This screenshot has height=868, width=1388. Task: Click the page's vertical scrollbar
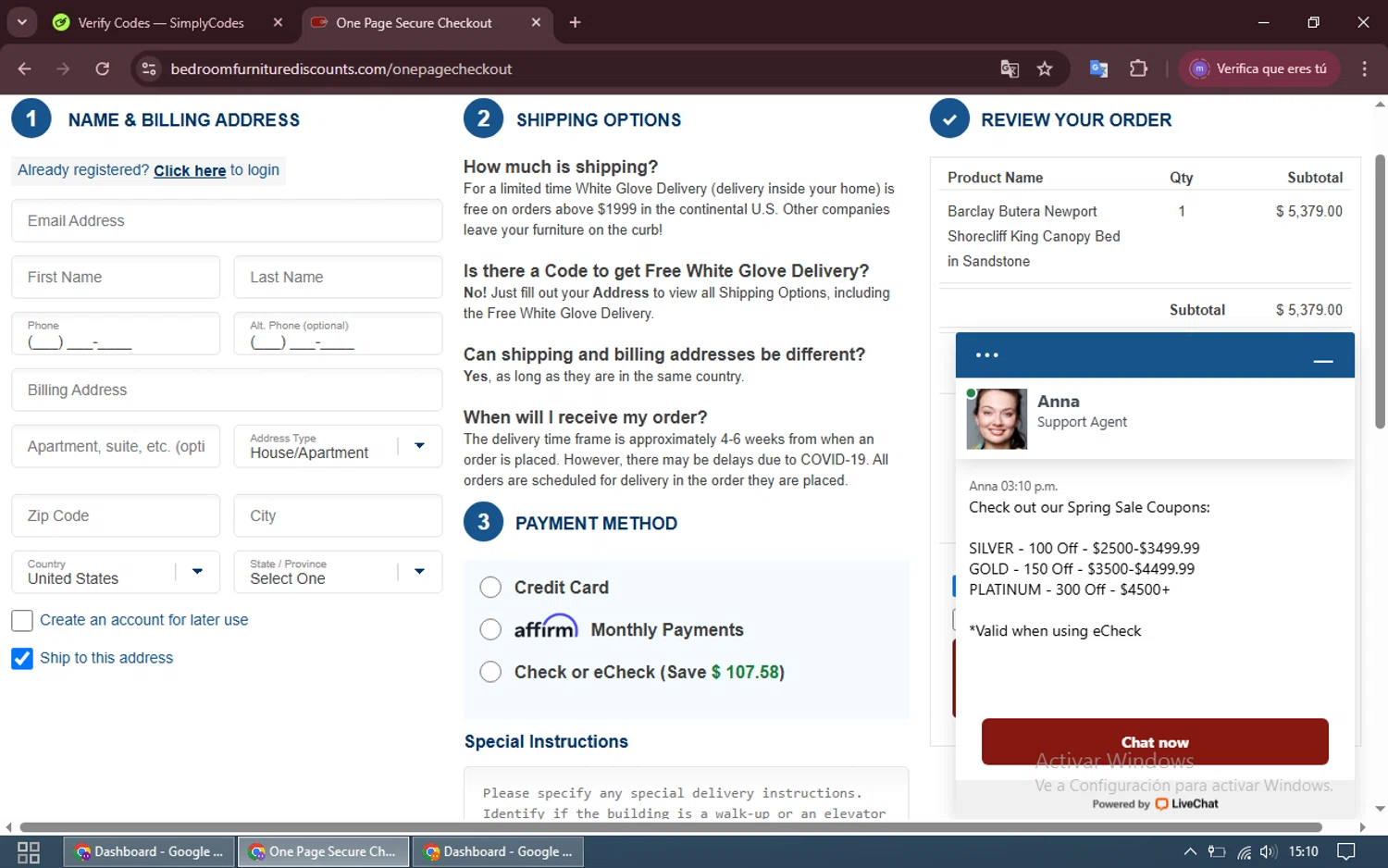1380,291
